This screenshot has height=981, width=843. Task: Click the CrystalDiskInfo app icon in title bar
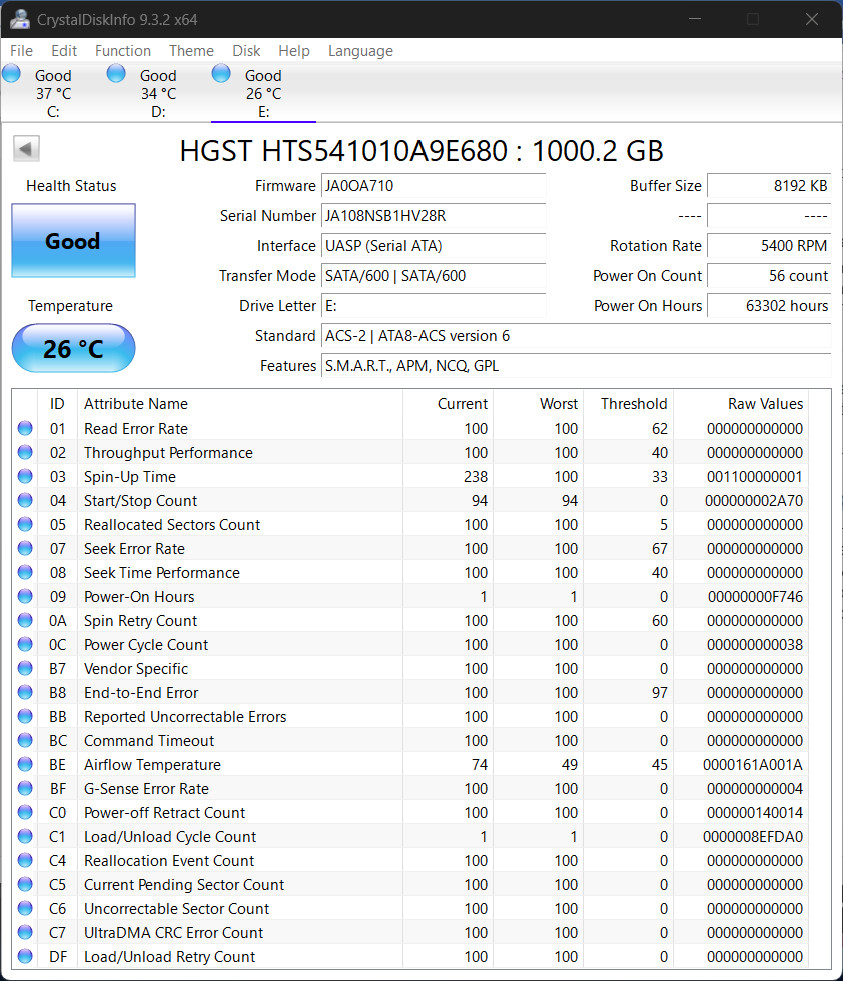coord(19,19)
